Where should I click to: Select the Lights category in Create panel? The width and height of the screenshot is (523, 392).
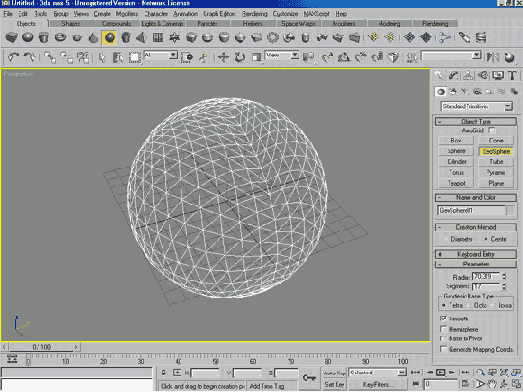click(x=465, y=91)
